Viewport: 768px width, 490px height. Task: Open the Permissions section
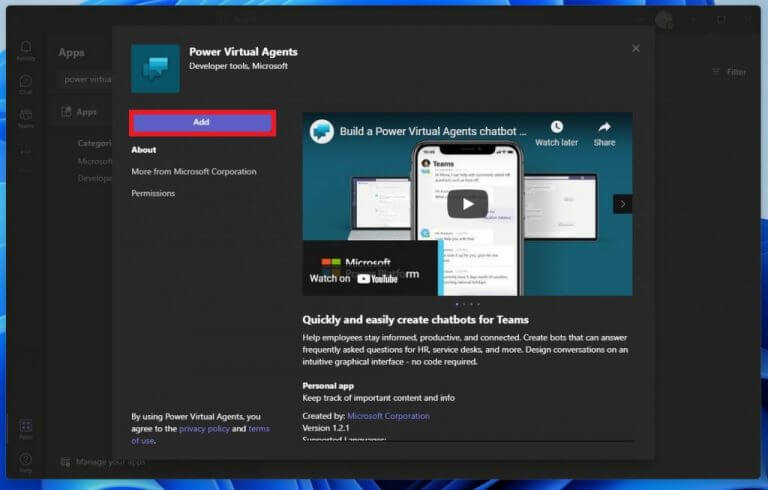point(153,193)
